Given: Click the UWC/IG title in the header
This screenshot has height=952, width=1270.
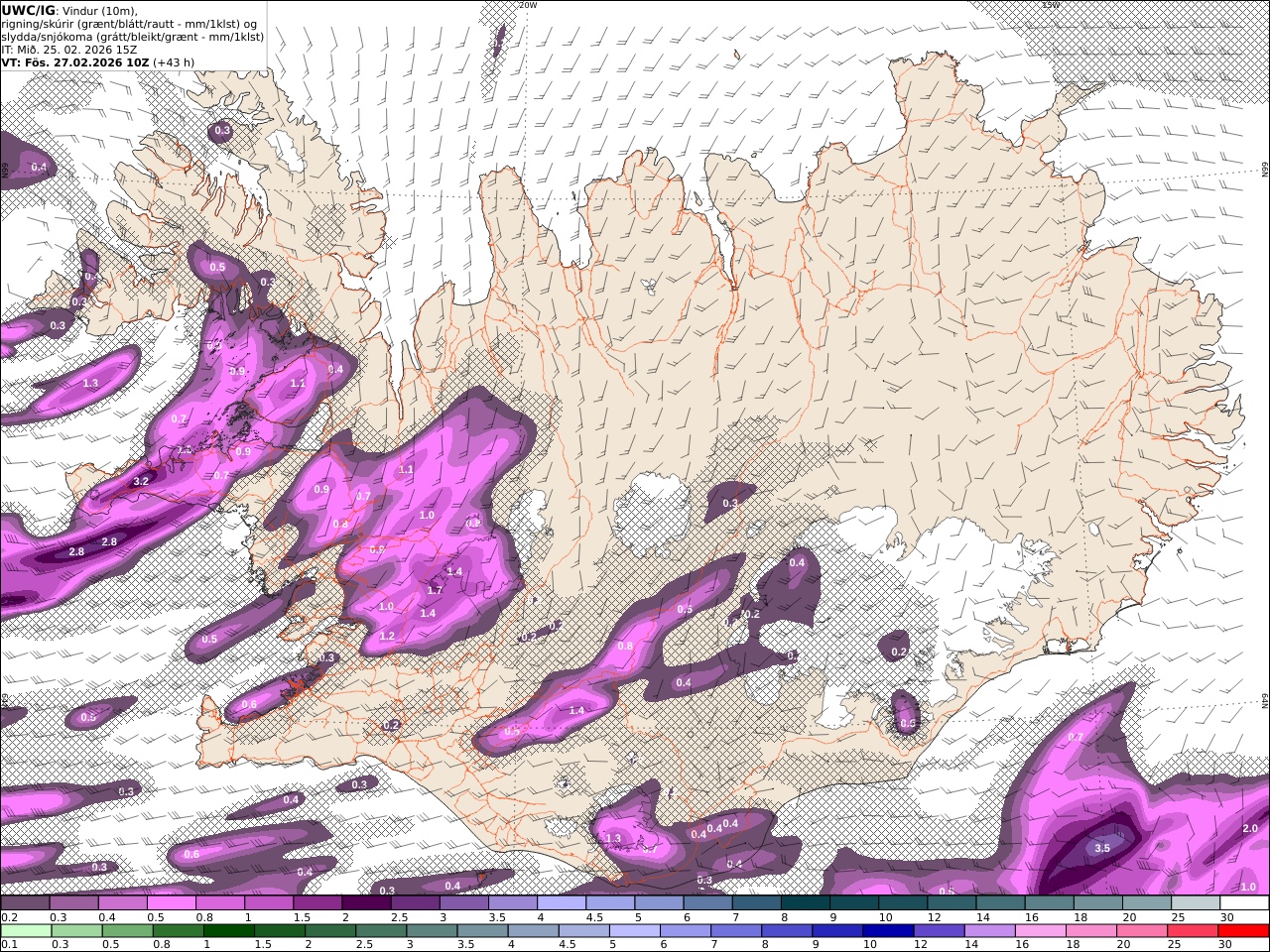Looking at the screenshot, I should 28,10.
